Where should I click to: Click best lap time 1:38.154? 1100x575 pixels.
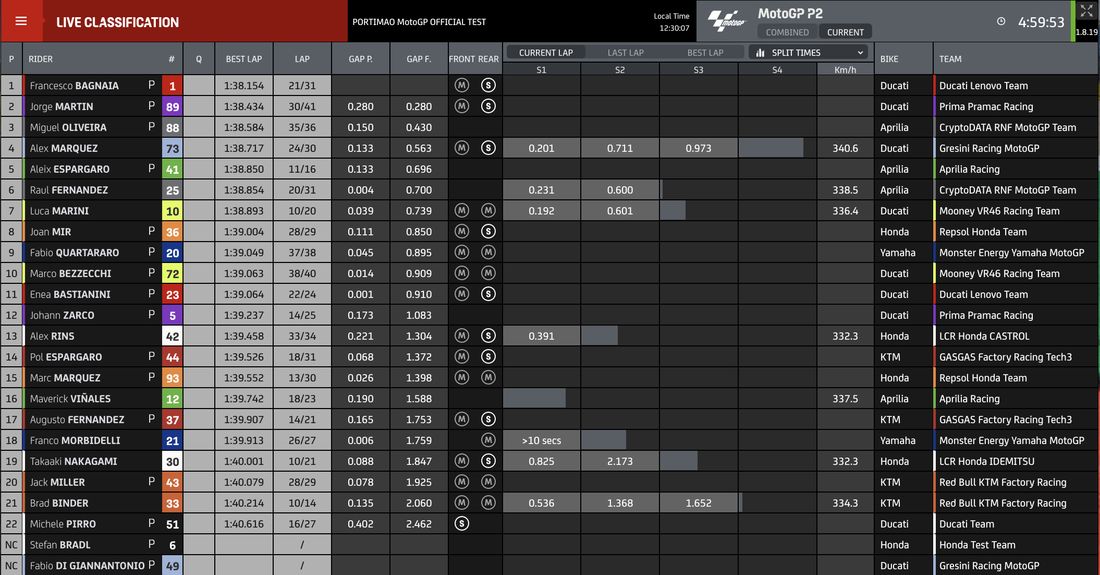[243, 86]
